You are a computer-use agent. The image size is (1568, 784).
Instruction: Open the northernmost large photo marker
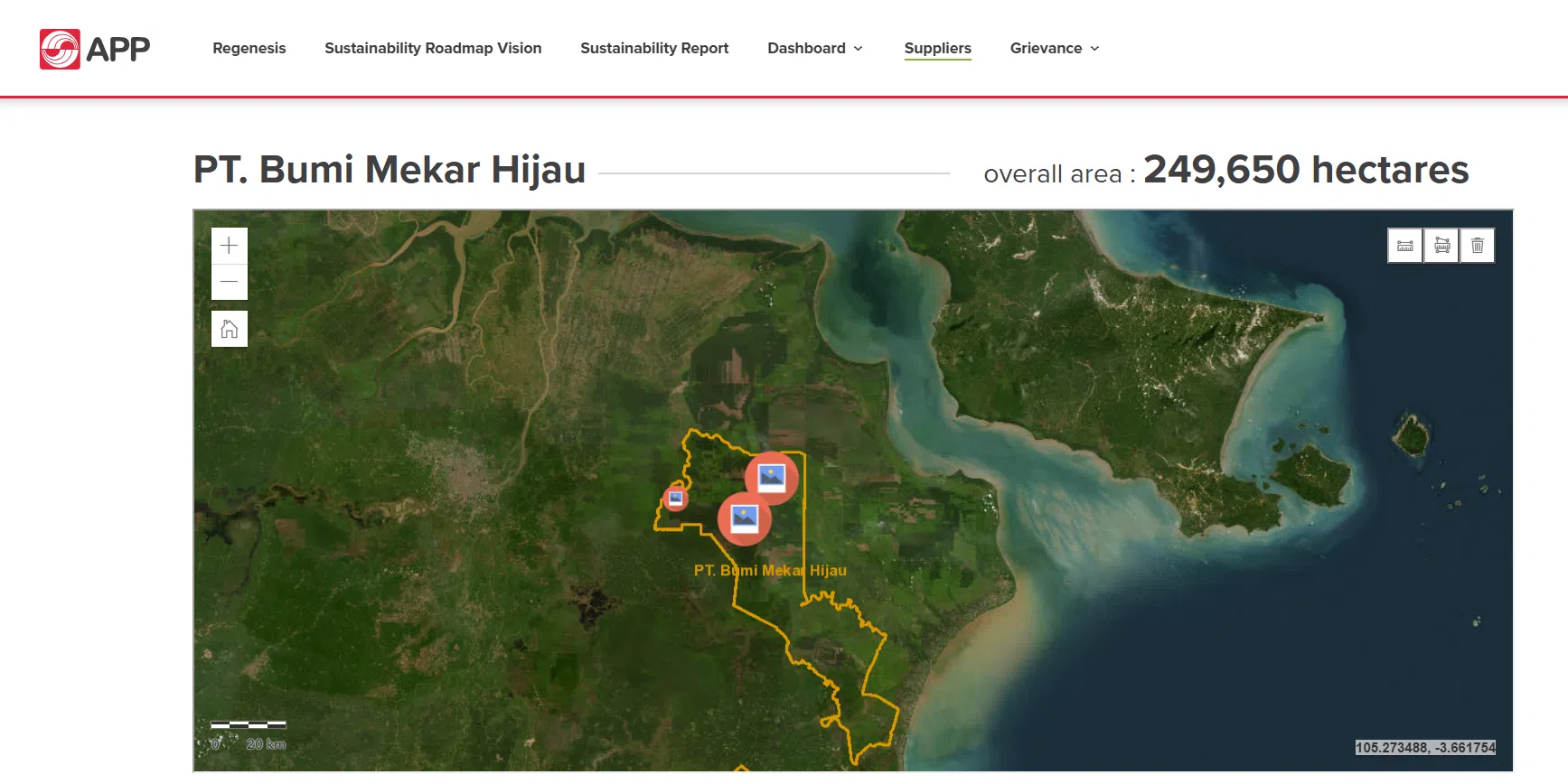click(x=772, y=477)
